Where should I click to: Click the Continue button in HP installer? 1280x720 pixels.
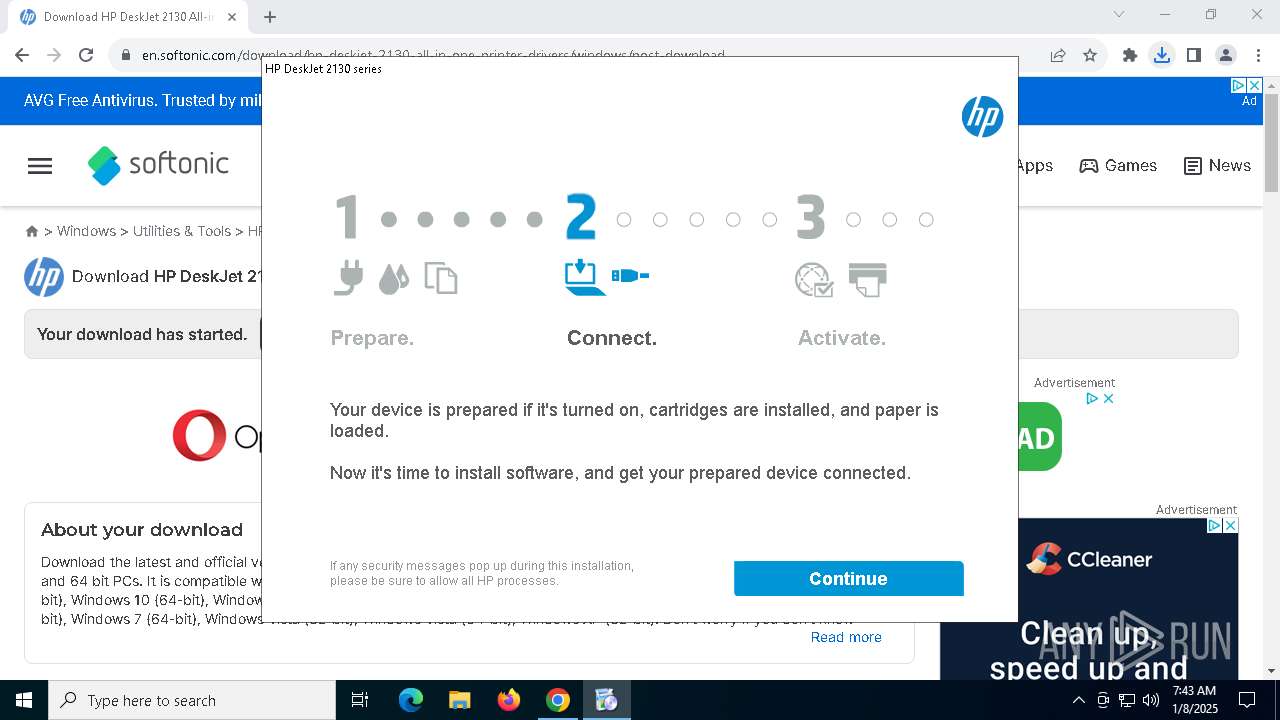point(848,578)
